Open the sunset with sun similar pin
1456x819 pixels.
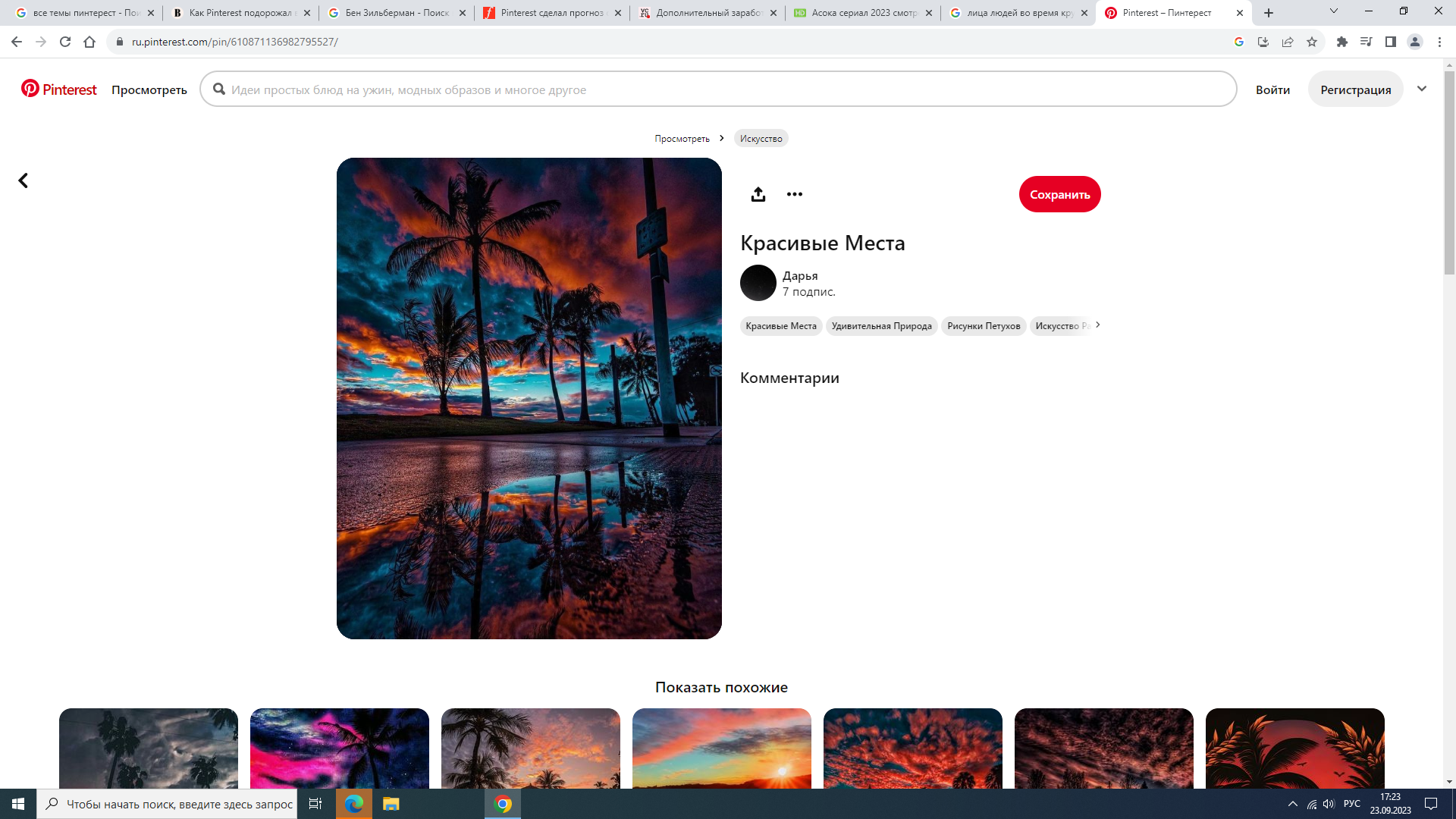click(721, 748)
